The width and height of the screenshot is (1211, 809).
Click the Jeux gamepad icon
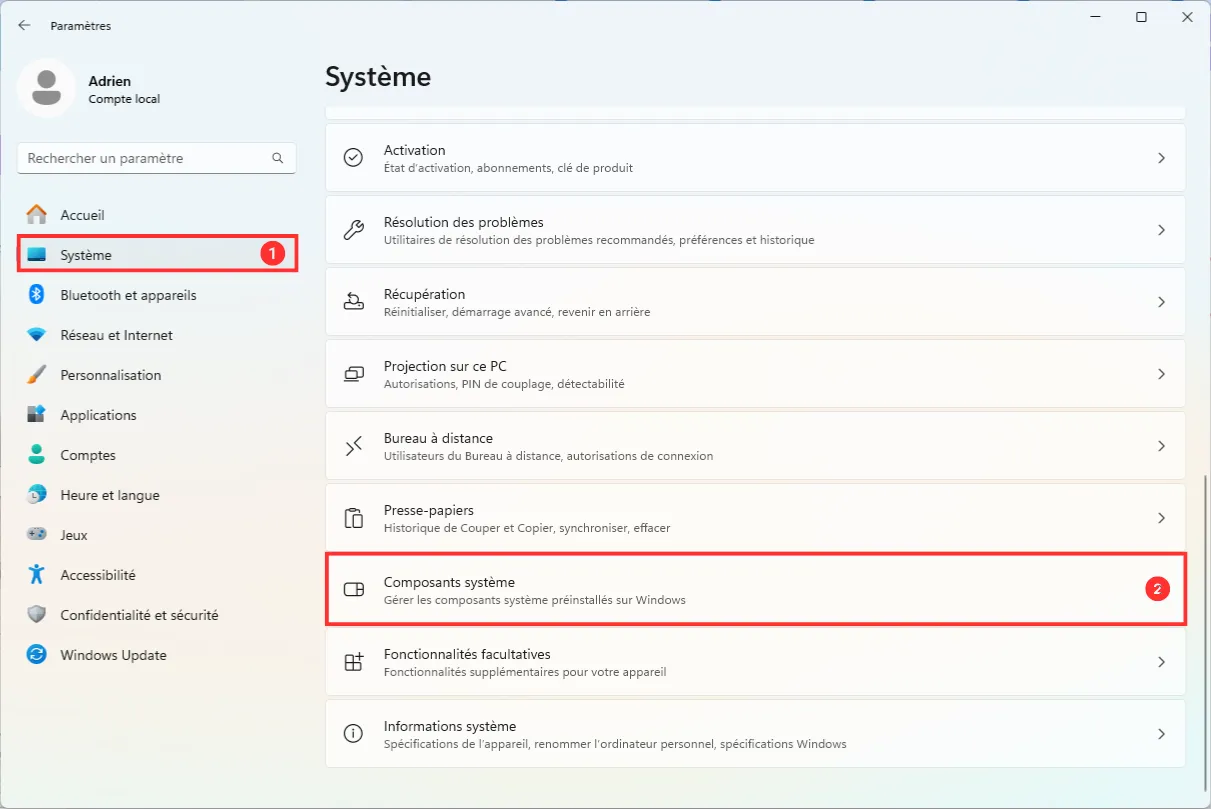tap(37, 535)
